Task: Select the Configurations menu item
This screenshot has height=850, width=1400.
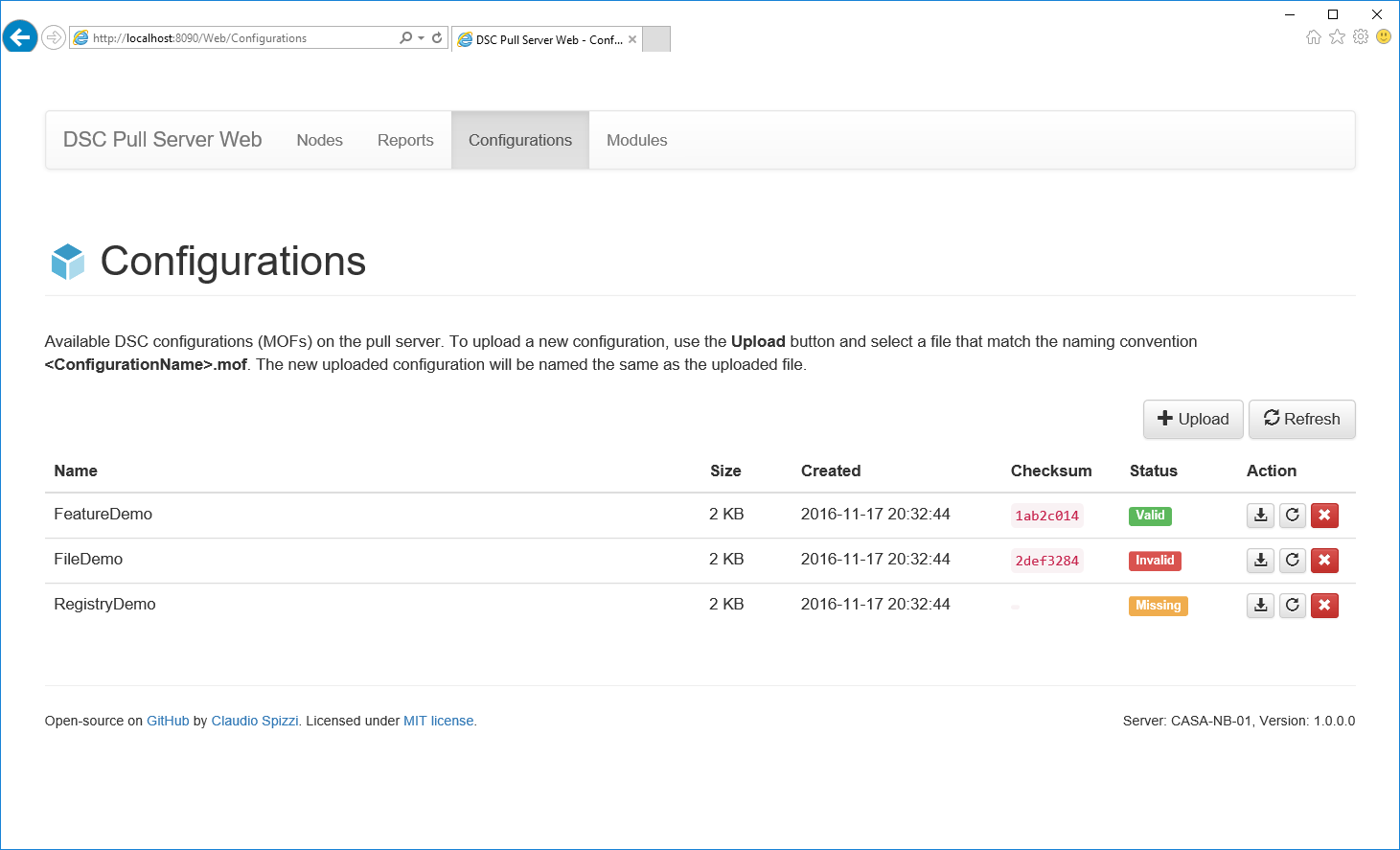Action: (x=520, y=140)
